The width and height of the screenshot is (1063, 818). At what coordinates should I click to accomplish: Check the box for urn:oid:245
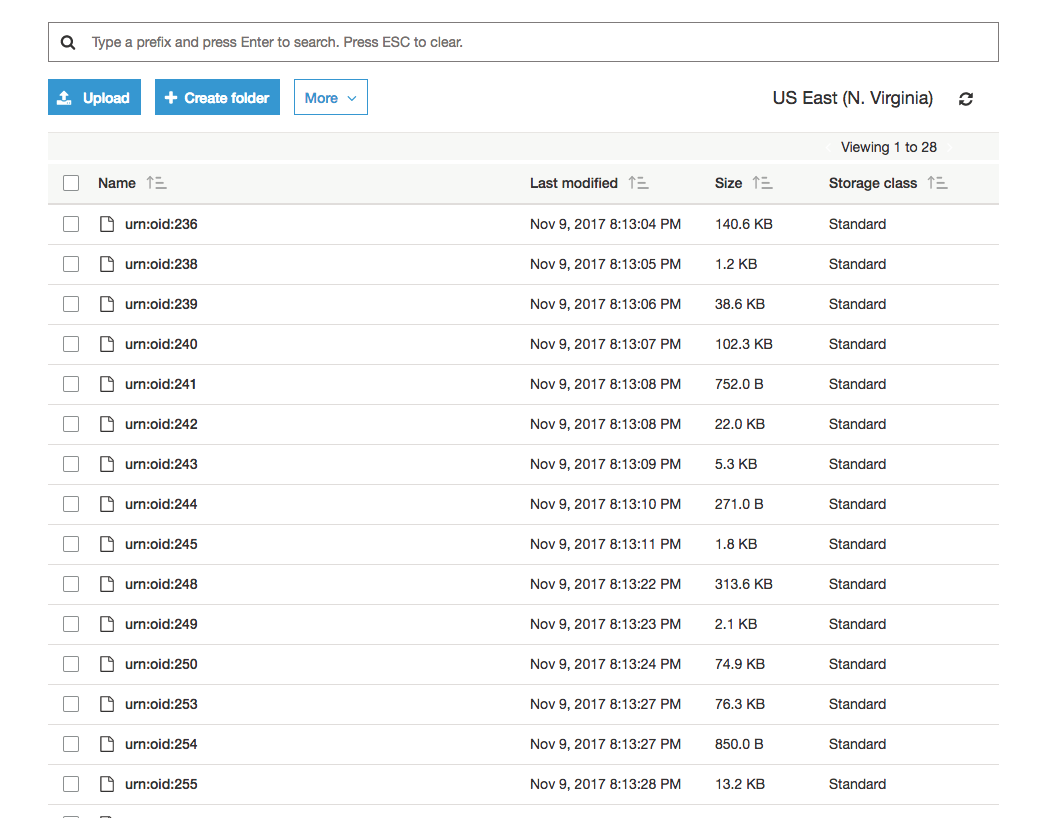(x=71, y=544)
